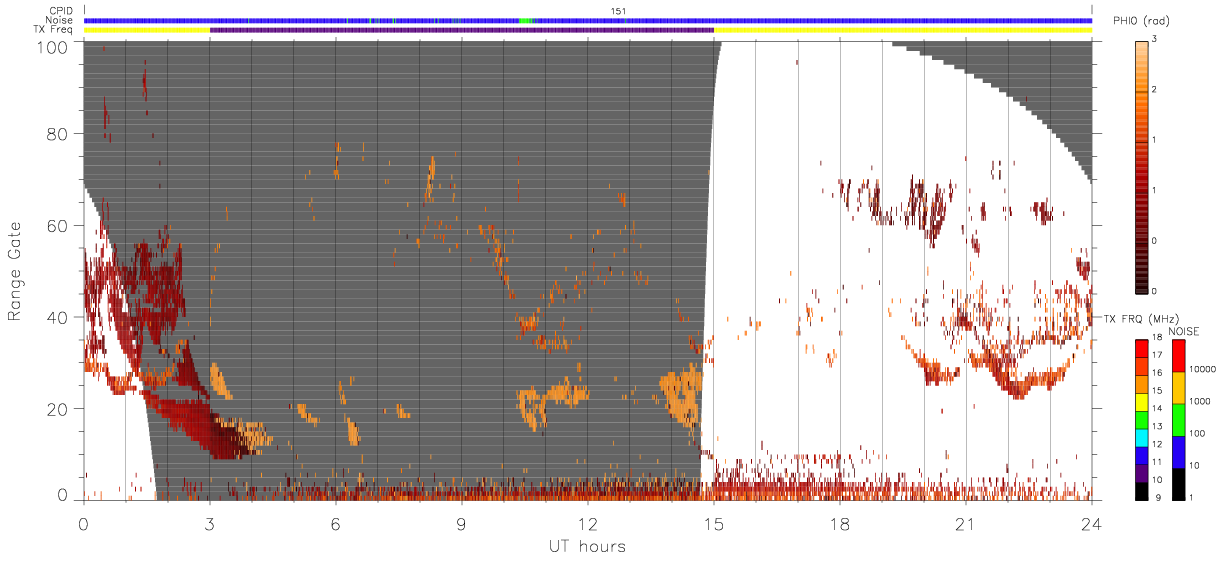Click tick label 2 on the PHI0 colorbar
This screenshot has width=1228, height=567.
point(1154,89)
